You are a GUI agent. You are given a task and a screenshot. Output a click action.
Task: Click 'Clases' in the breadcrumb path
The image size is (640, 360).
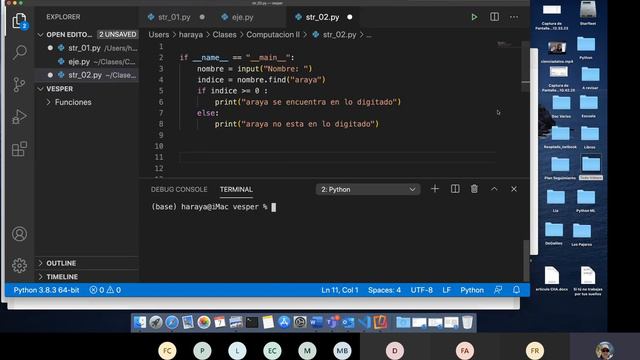(224, 35)
